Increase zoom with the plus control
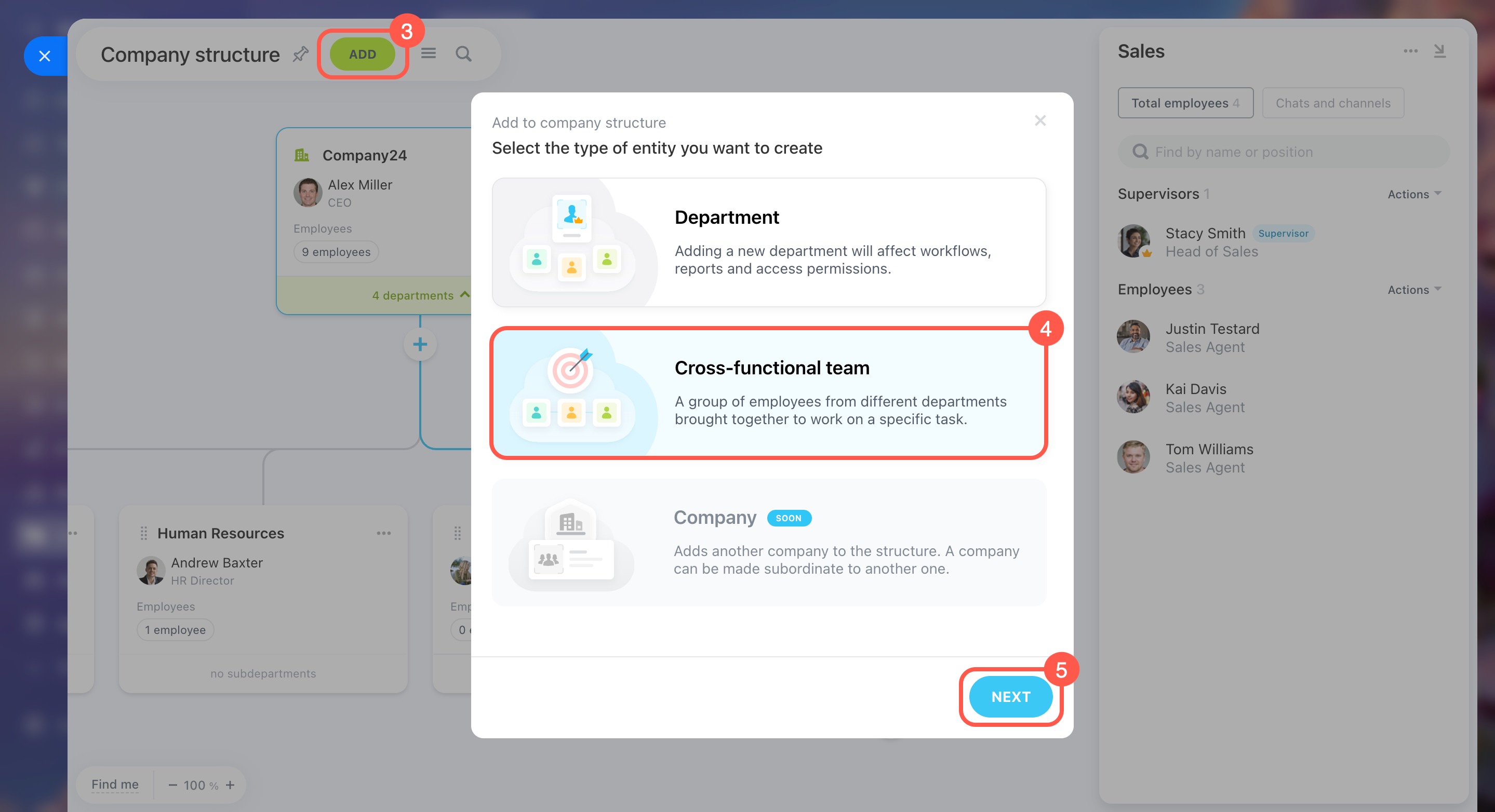Image resolution: width=1495 pixels, height=812 pixels. 231,784
